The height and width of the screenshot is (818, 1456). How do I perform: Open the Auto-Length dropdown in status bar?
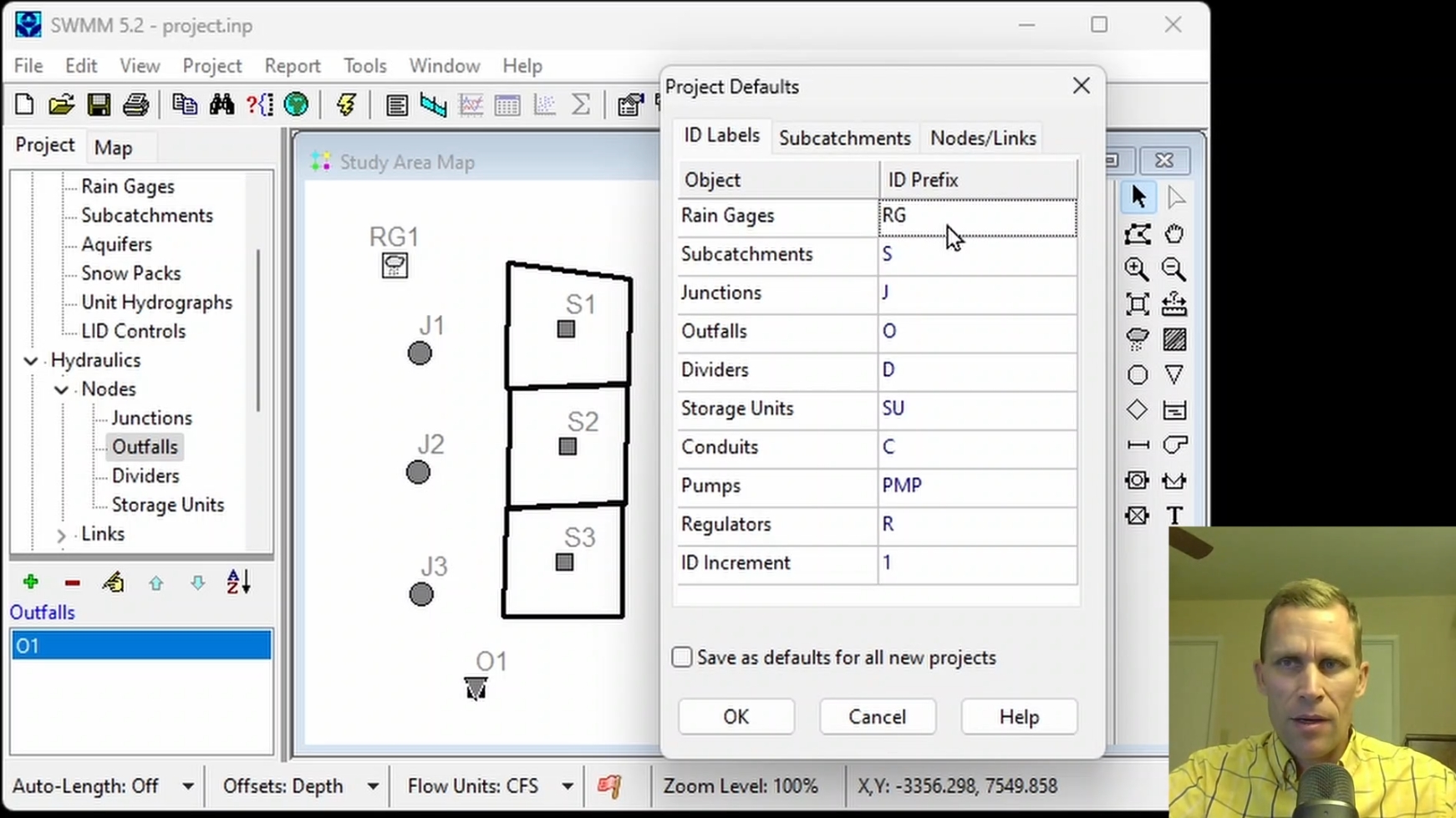pyautogui.click(x=188, y=786)
